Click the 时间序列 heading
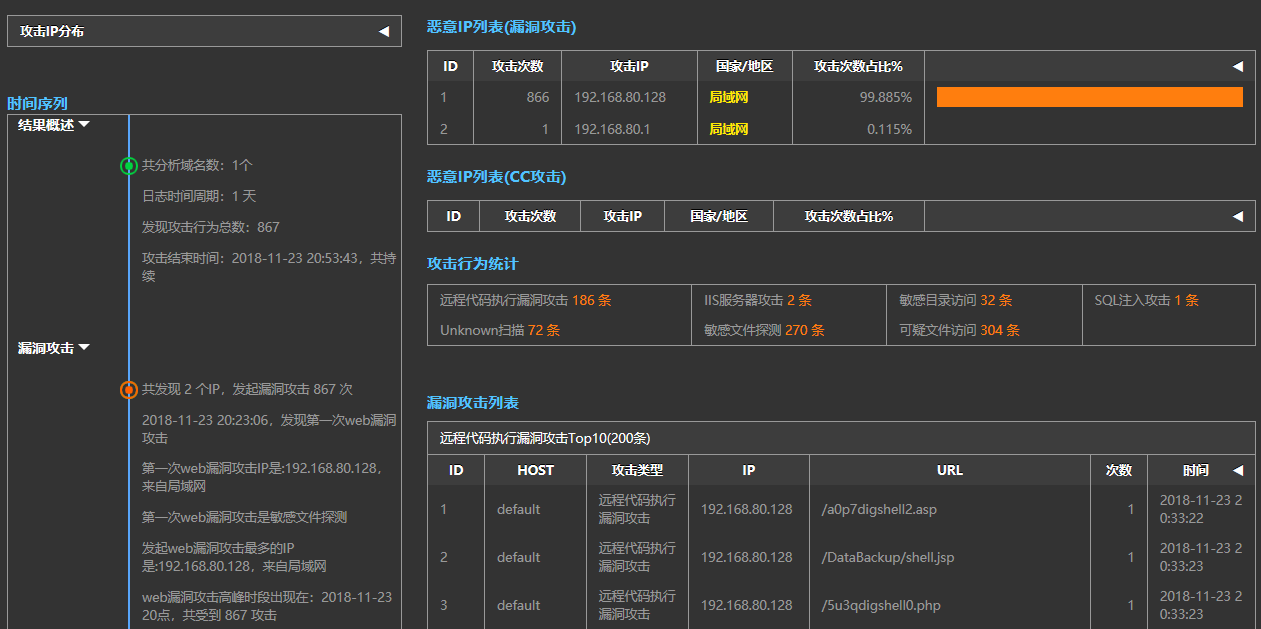This screenshot has height=629, width=1261. click(37, 103)
